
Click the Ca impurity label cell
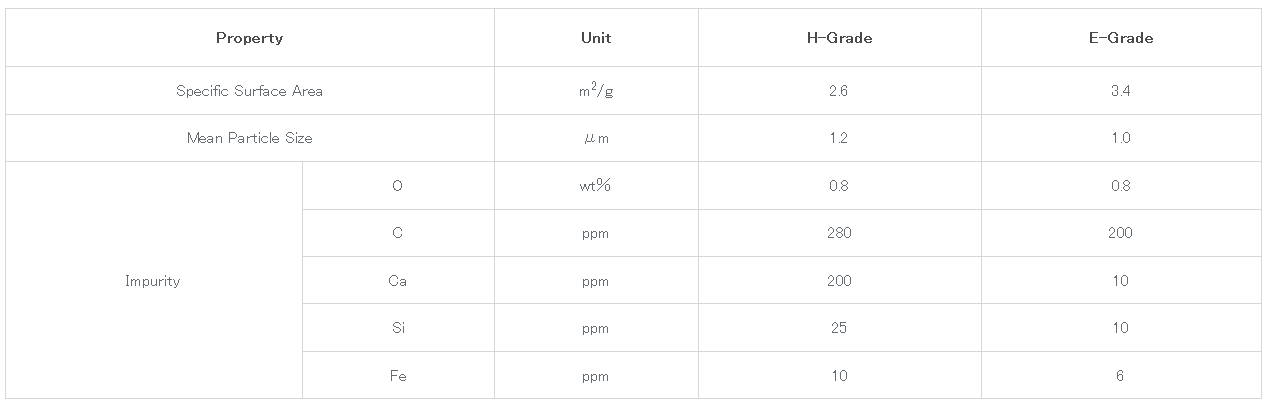398,281
